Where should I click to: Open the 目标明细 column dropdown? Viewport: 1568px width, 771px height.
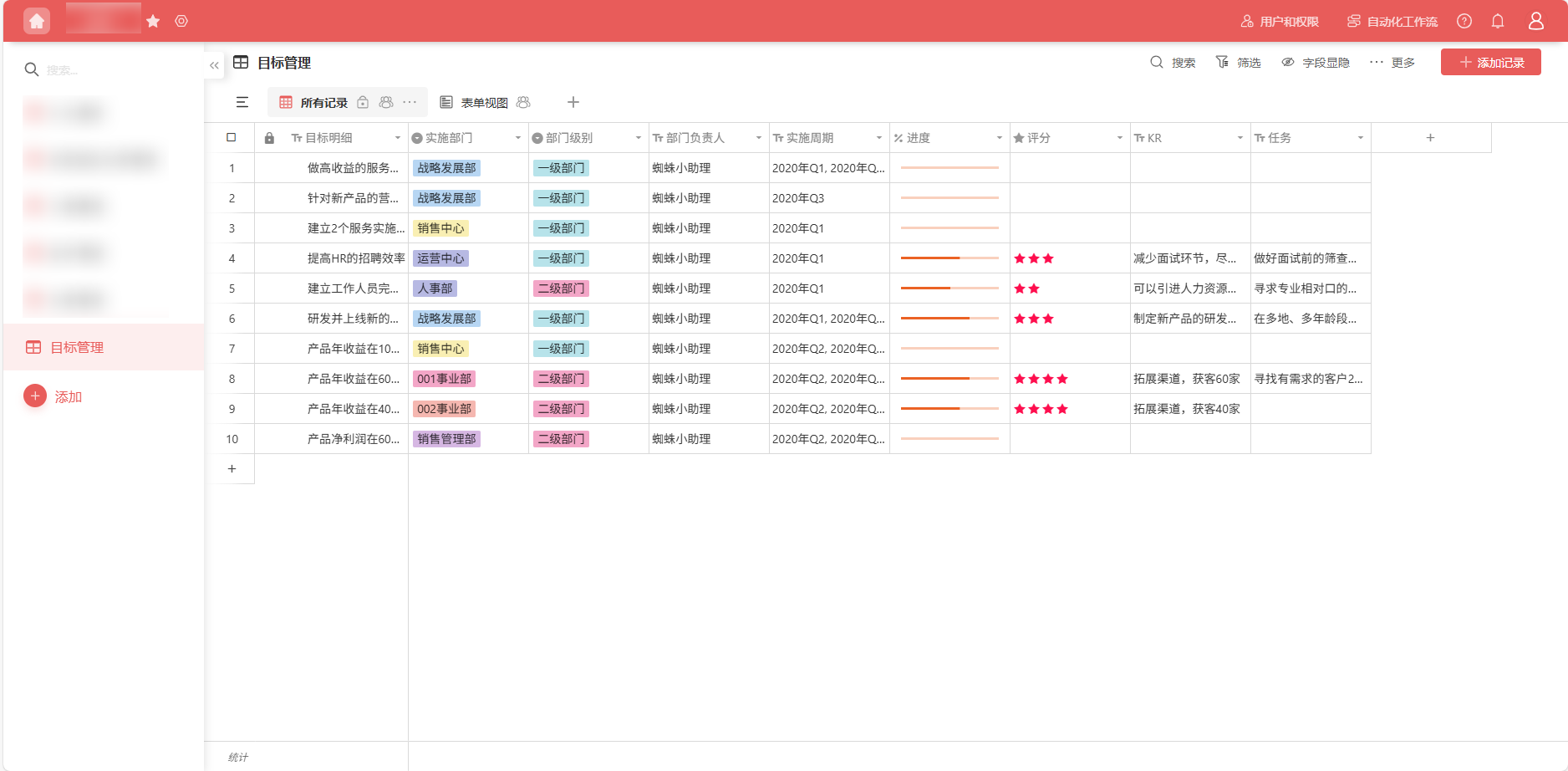click(399, 137)
